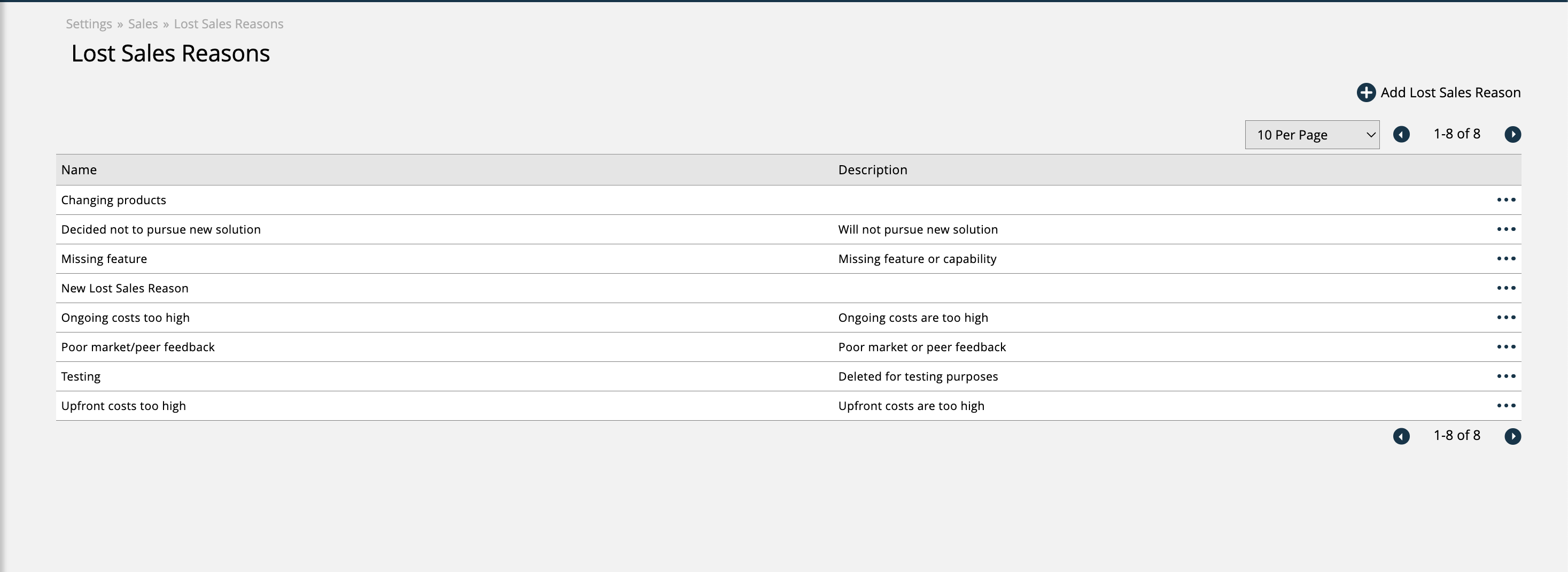Image resolution: width=1568 pixels, height=572 pixels.
Task: Go to previous page using top arrow
Action: coord(1401,134)
